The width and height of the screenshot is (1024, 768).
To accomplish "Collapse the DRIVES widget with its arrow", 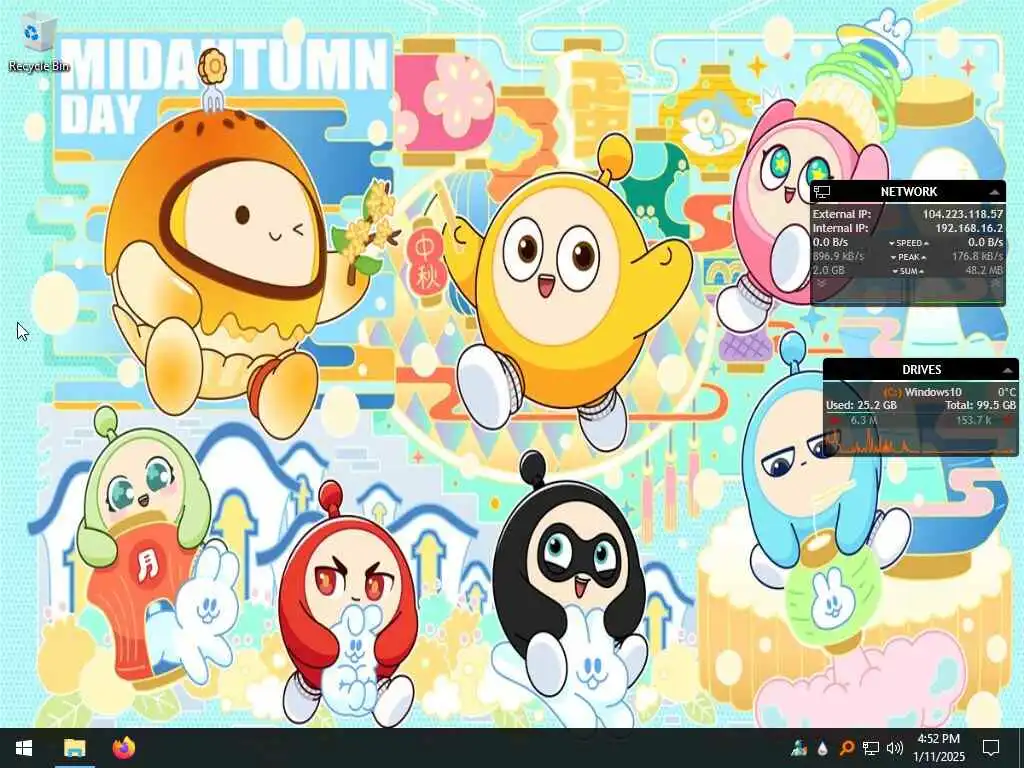I will pos(1008,370).
